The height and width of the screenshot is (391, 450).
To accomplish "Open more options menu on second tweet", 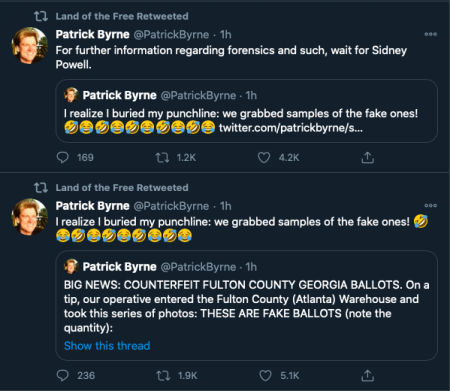I will click(430, 205).
